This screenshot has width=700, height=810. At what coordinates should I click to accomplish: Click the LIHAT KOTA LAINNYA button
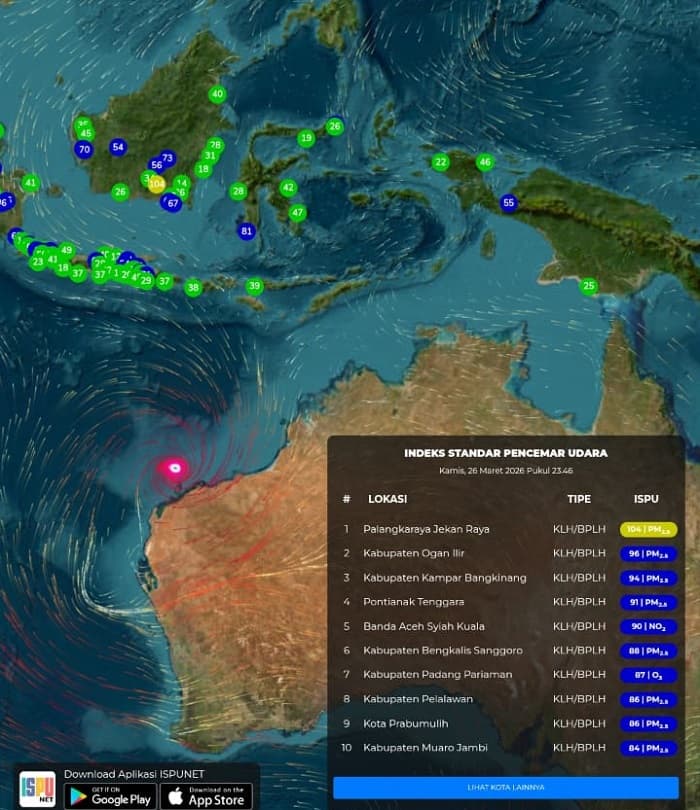point(506,787)
